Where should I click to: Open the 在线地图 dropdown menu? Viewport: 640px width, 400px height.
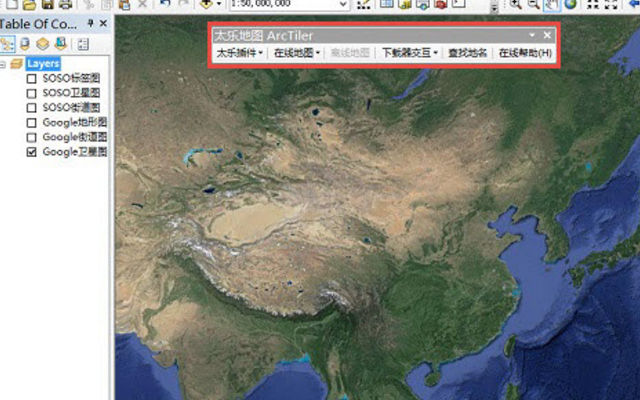(297, 53)
